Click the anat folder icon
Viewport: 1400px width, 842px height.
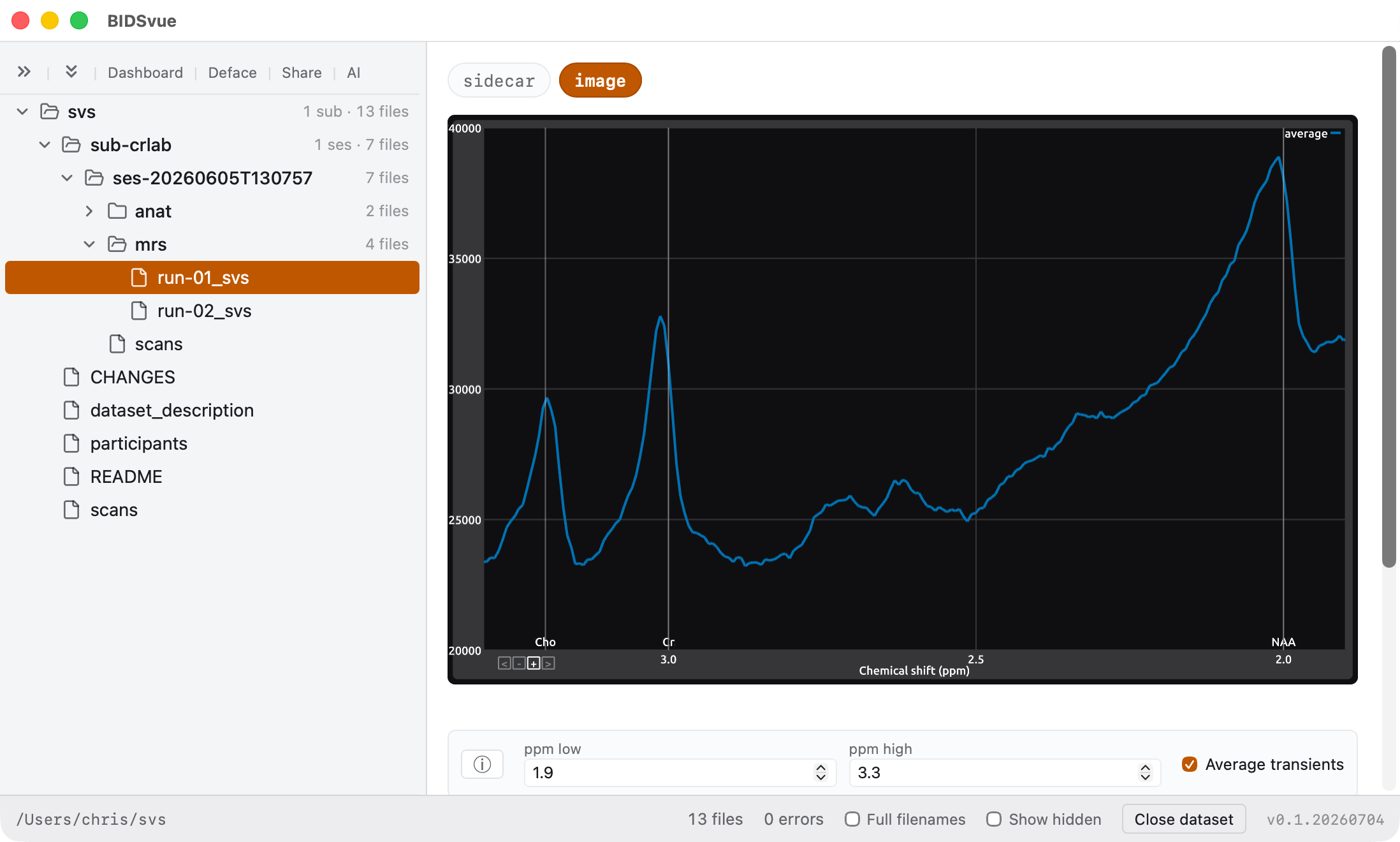pos(117,211)
